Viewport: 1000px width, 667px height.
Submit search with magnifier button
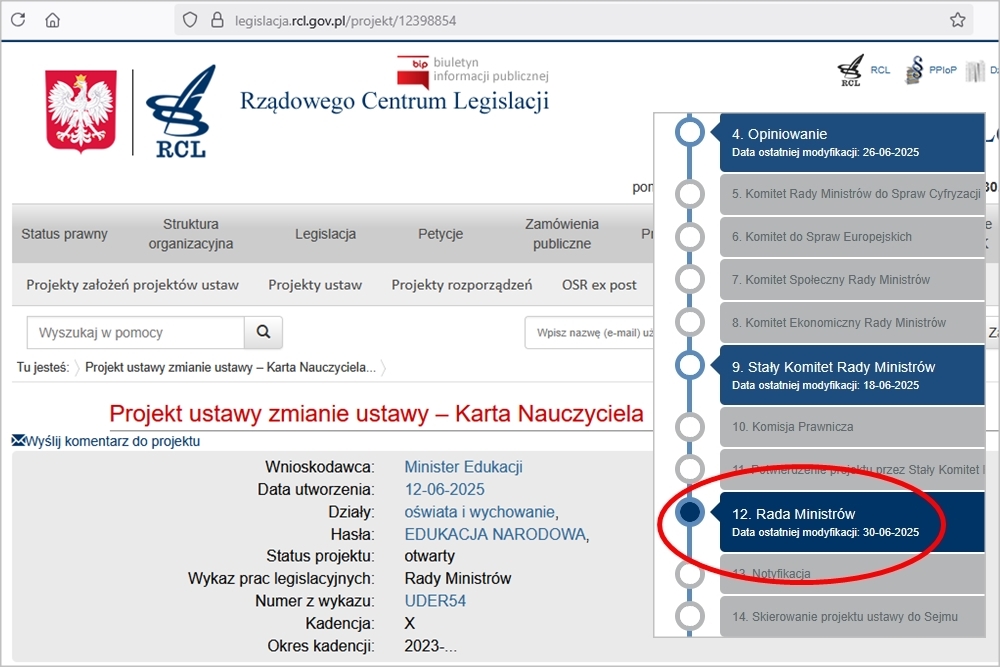(x=263, y=332)
